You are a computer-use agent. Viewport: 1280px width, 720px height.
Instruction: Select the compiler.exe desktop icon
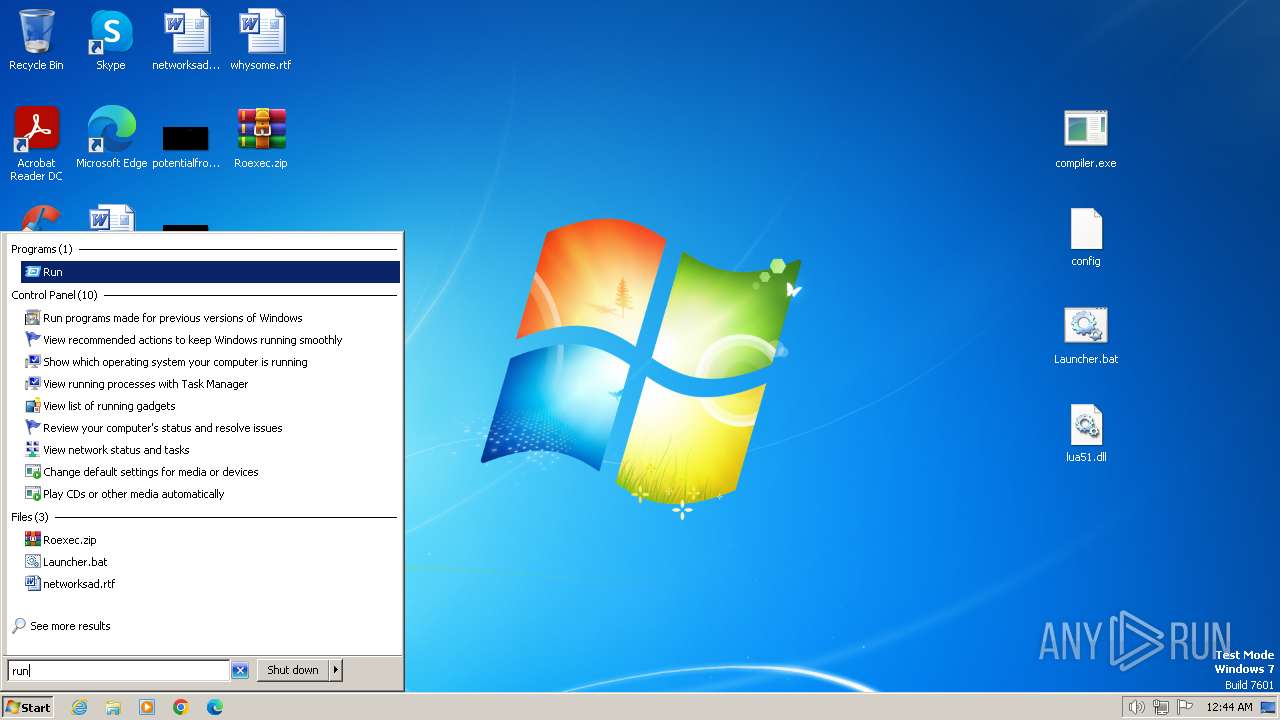(x=1086, y=138)
